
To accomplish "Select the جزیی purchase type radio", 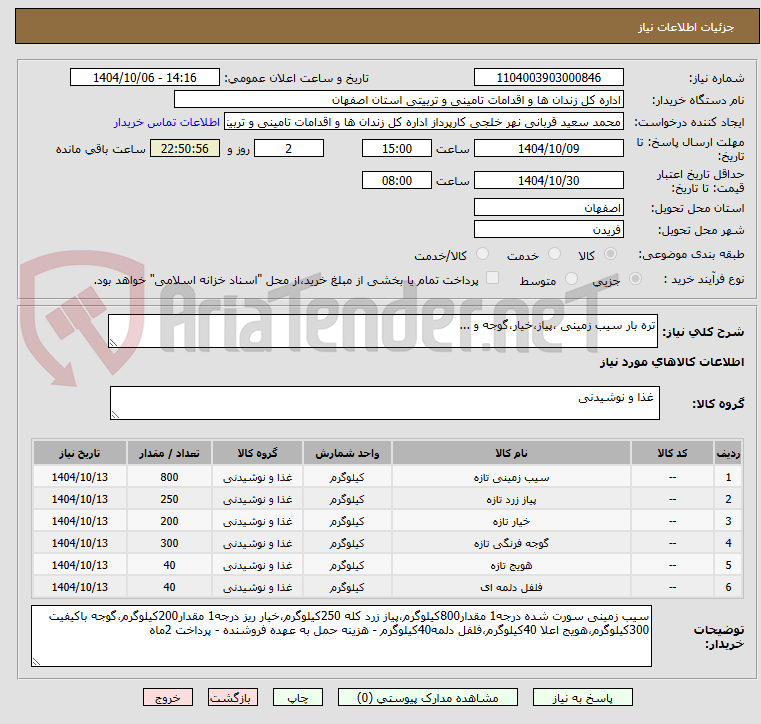I will tap(635, 279).
